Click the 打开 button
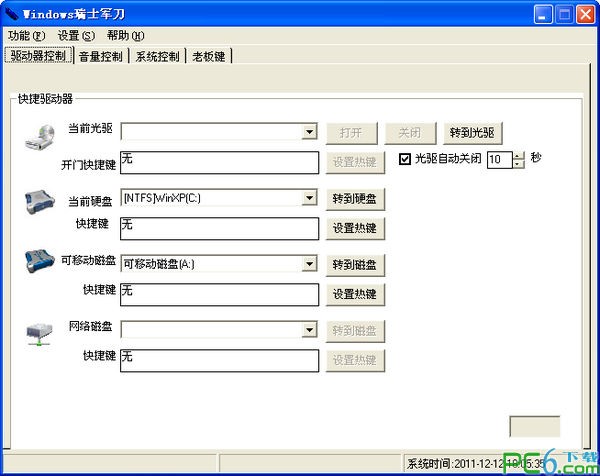 tap(352, 133)
